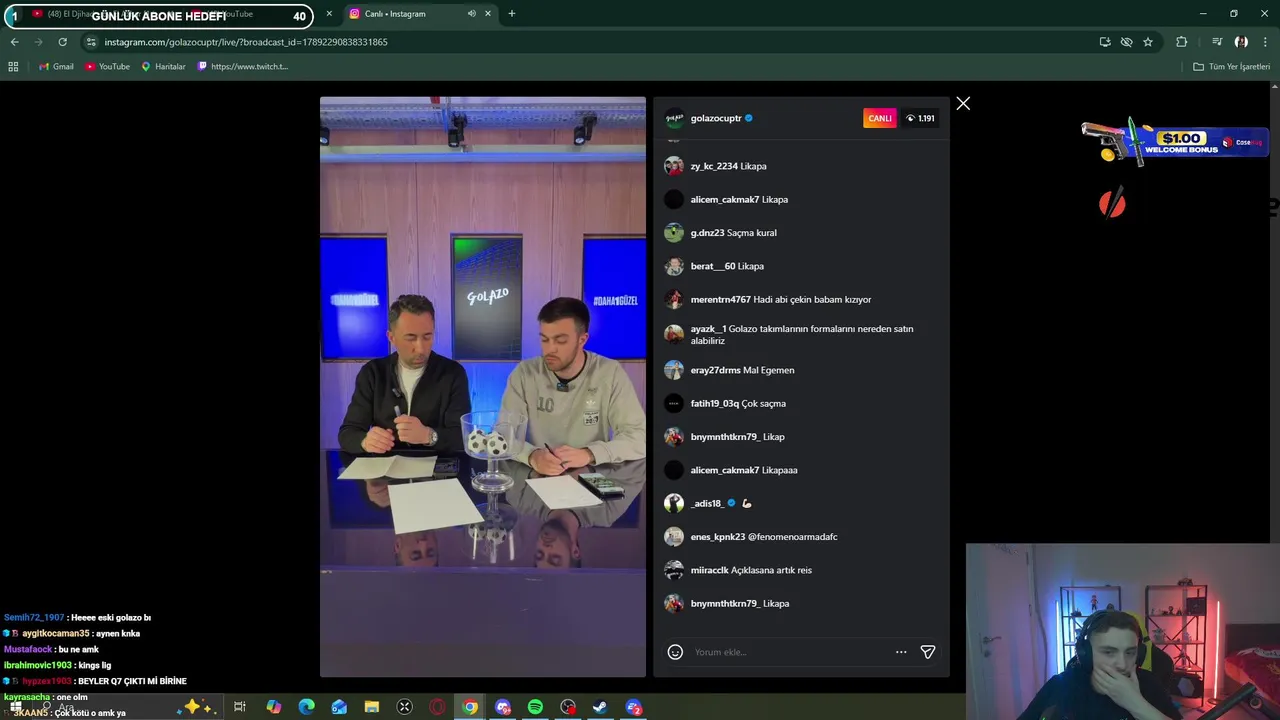The width and height of the screenshot is (1280, 720).
Task: Open the Chrome profile avatar
Action: tap(1241, 42)
